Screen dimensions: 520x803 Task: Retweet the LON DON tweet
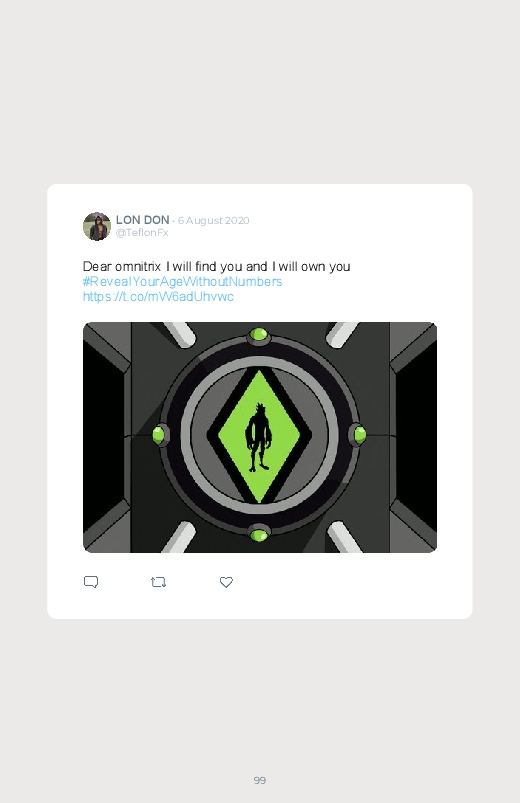pyautogui.click(x=158, y=582)
